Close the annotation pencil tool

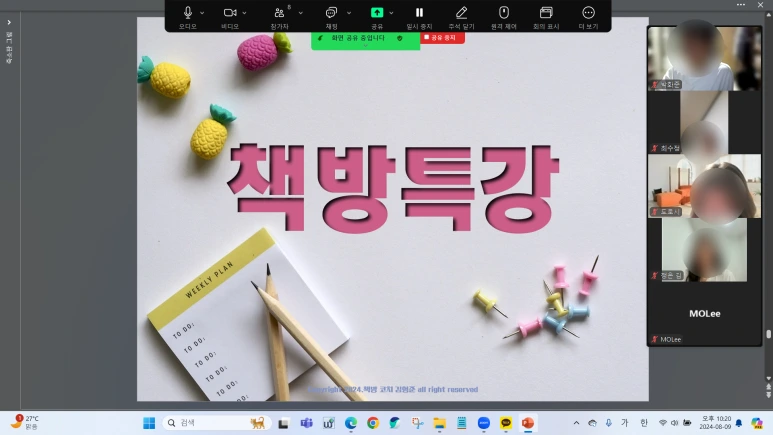(x=461, y=13)
